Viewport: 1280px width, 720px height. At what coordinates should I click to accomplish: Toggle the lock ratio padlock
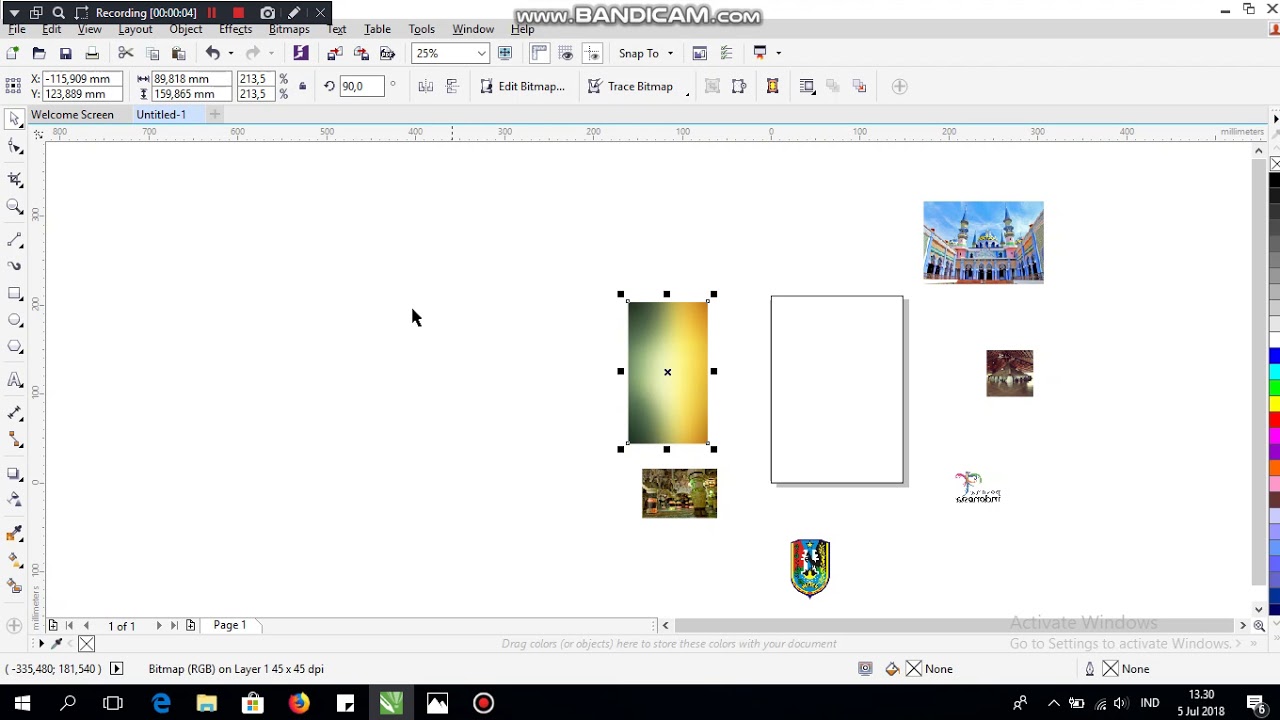coord(303,86)
